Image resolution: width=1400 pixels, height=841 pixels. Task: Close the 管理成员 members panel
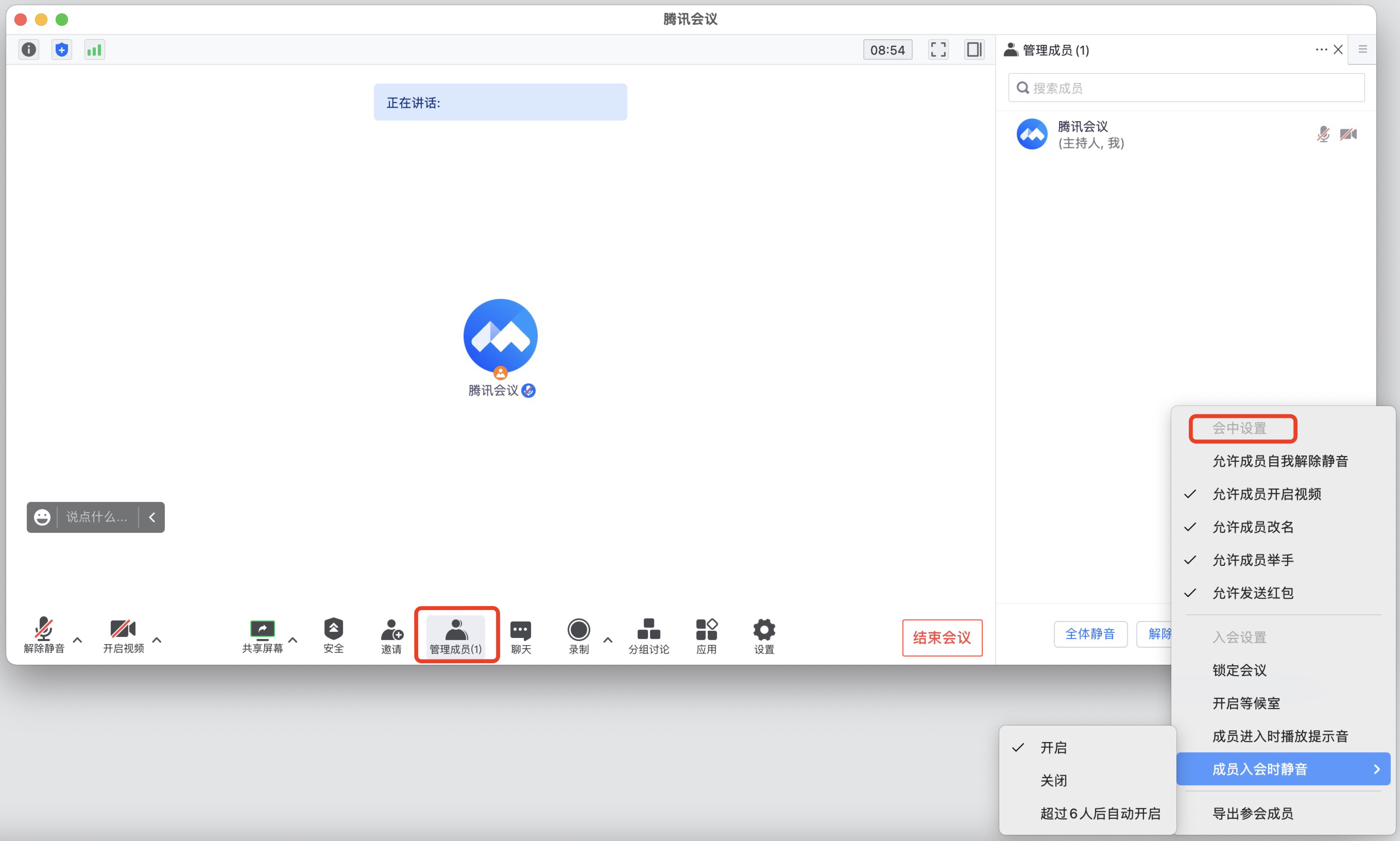pos(1338,50)
